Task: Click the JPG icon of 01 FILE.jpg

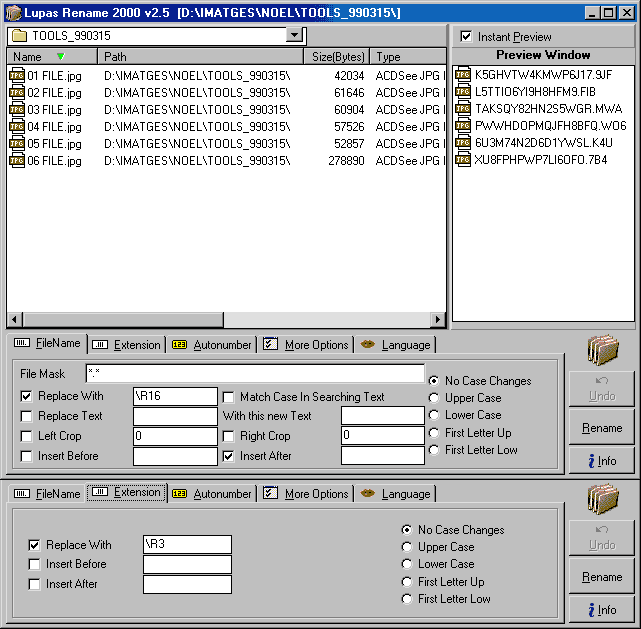Action: click(x=17, y=76)
